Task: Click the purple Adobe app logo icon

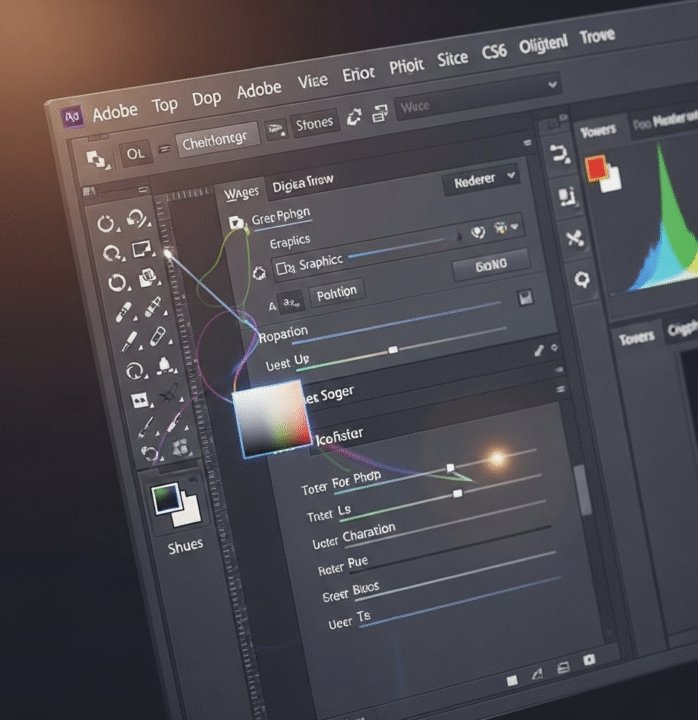Action: (73, 117)
